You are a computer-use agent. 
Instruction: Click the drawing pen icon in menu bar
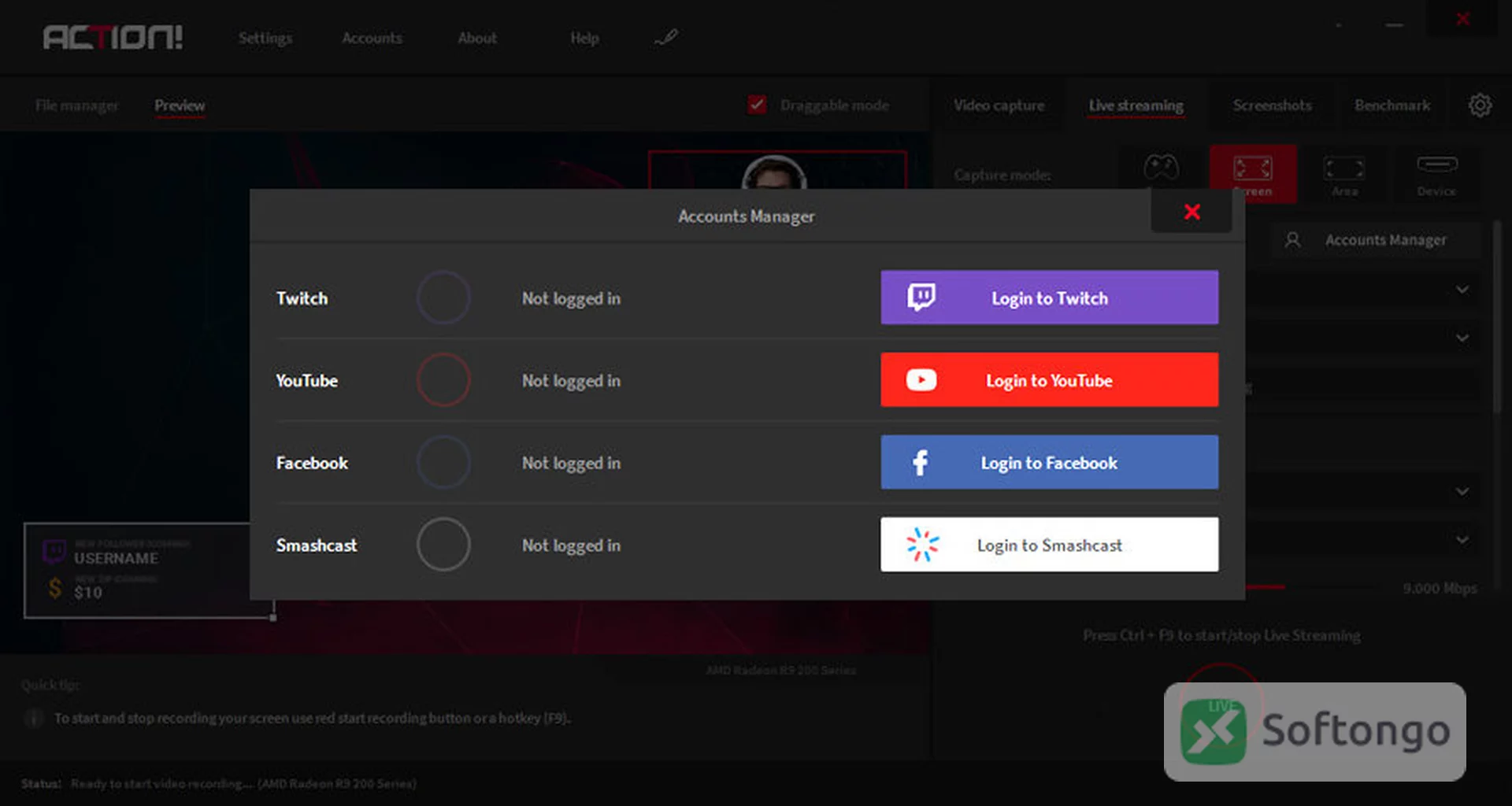[666, 37]
